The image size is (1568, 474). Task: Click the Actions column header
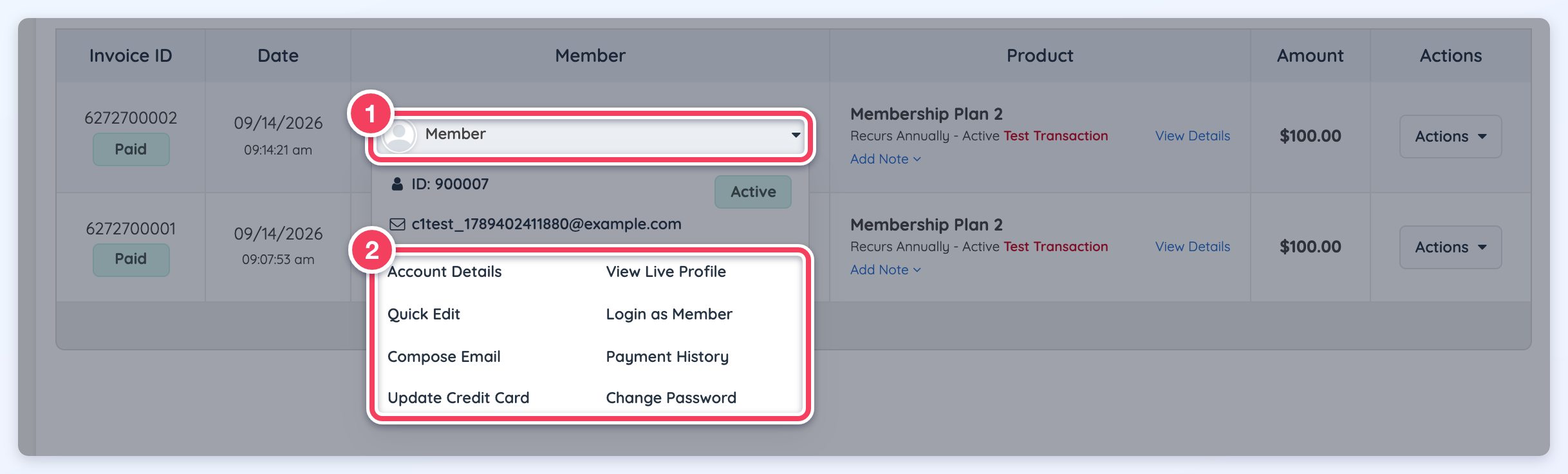[1451, 56]
